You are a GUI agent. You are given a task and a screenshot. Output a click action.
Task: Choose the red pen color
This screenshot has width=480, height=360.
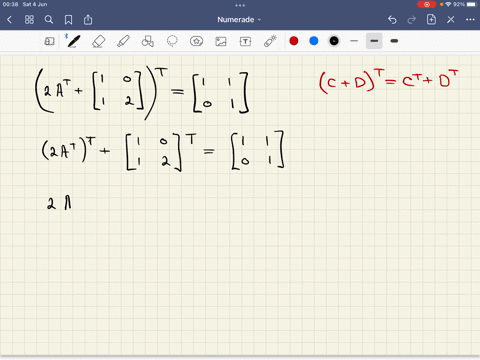[x=294, y=41]
